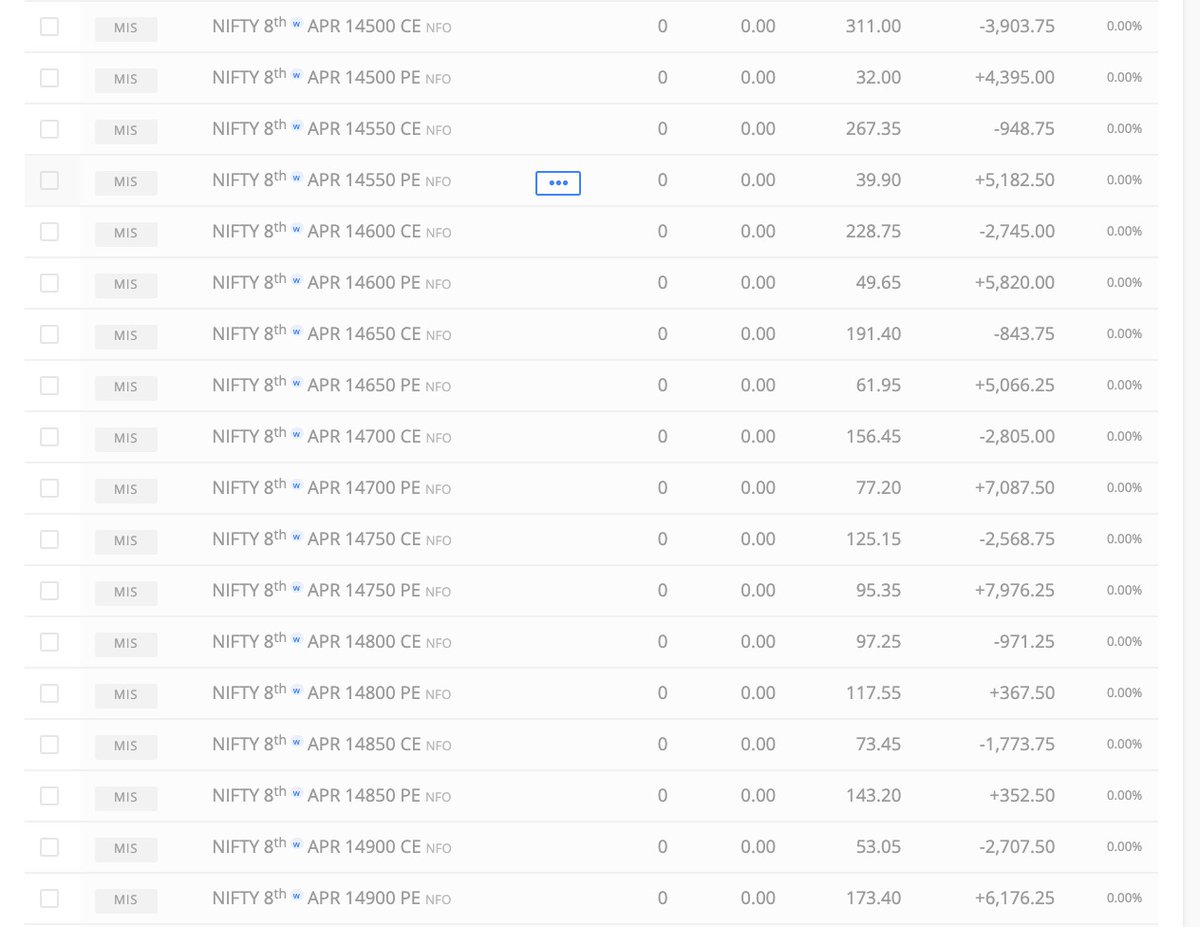
Task: Click the P&L value -1,773.75
Action: coord(1017,745)
